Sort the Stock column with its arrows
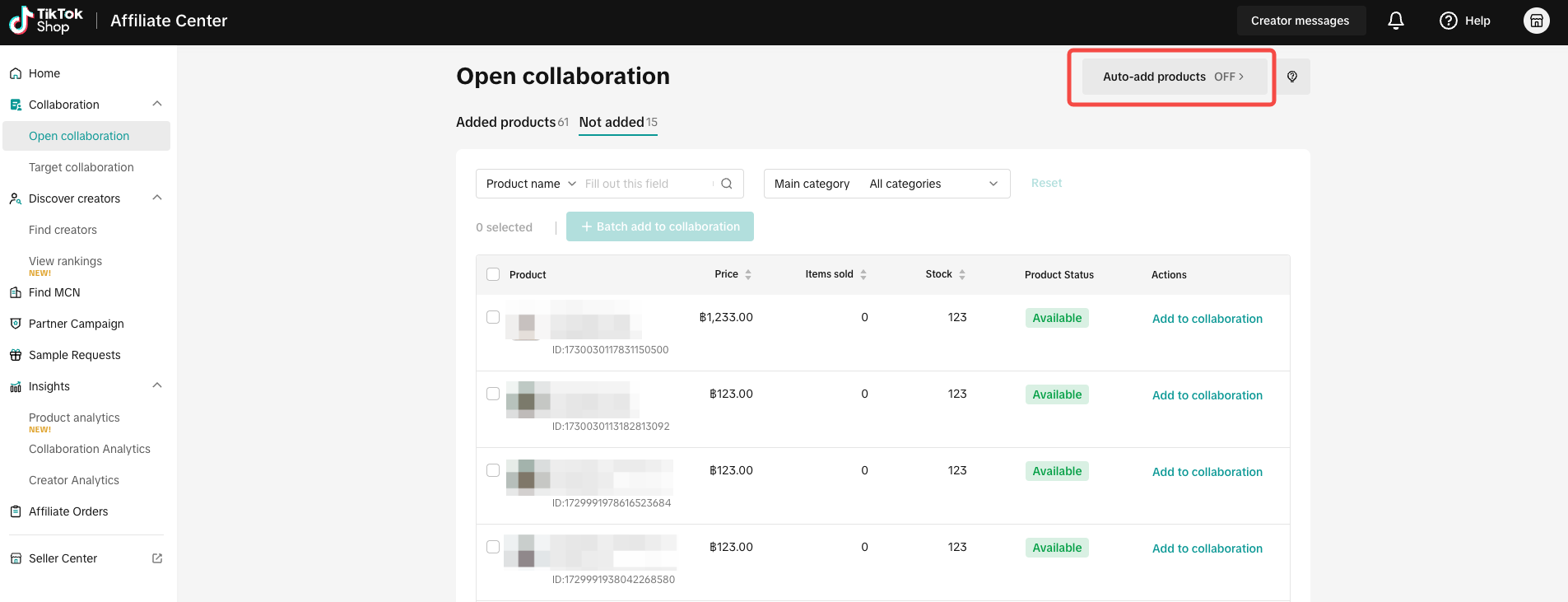Image resolution: width=1568 pixels, height=602 pixels. click(x=962, y=275)
